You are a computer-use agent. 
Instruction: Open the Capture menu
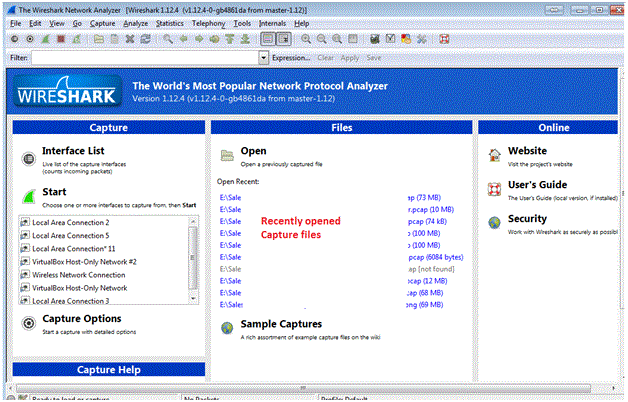[103, 24]
